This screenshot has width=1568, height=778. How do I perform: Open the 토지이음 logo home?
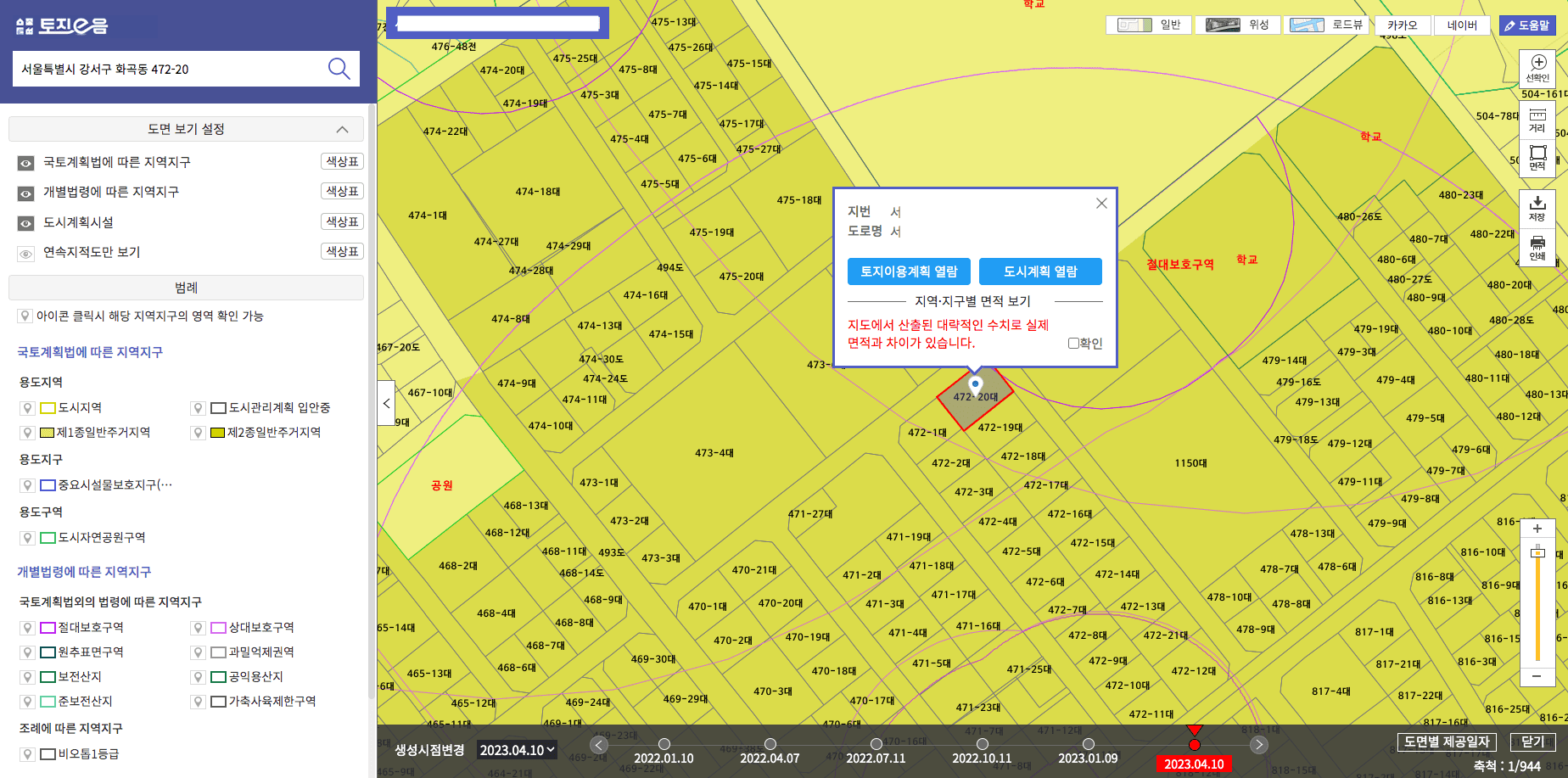pos(62,25)
